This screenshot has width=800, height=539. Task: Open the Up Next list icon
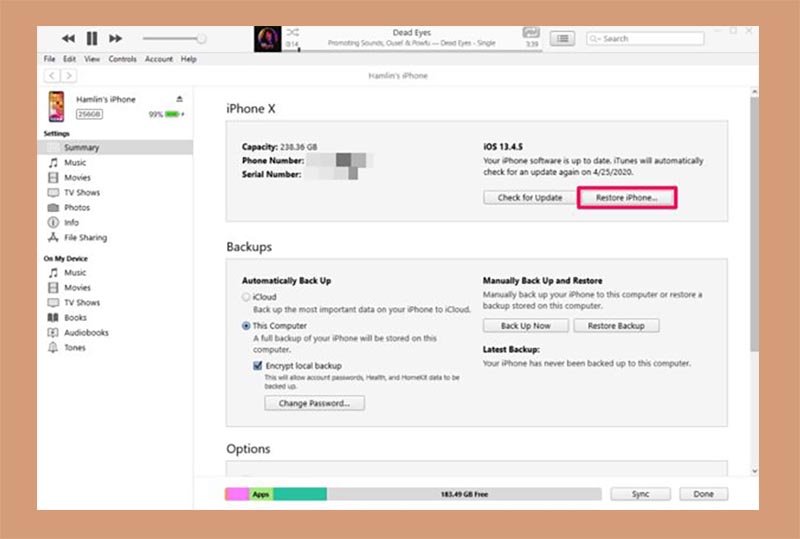tap(562, 39)
